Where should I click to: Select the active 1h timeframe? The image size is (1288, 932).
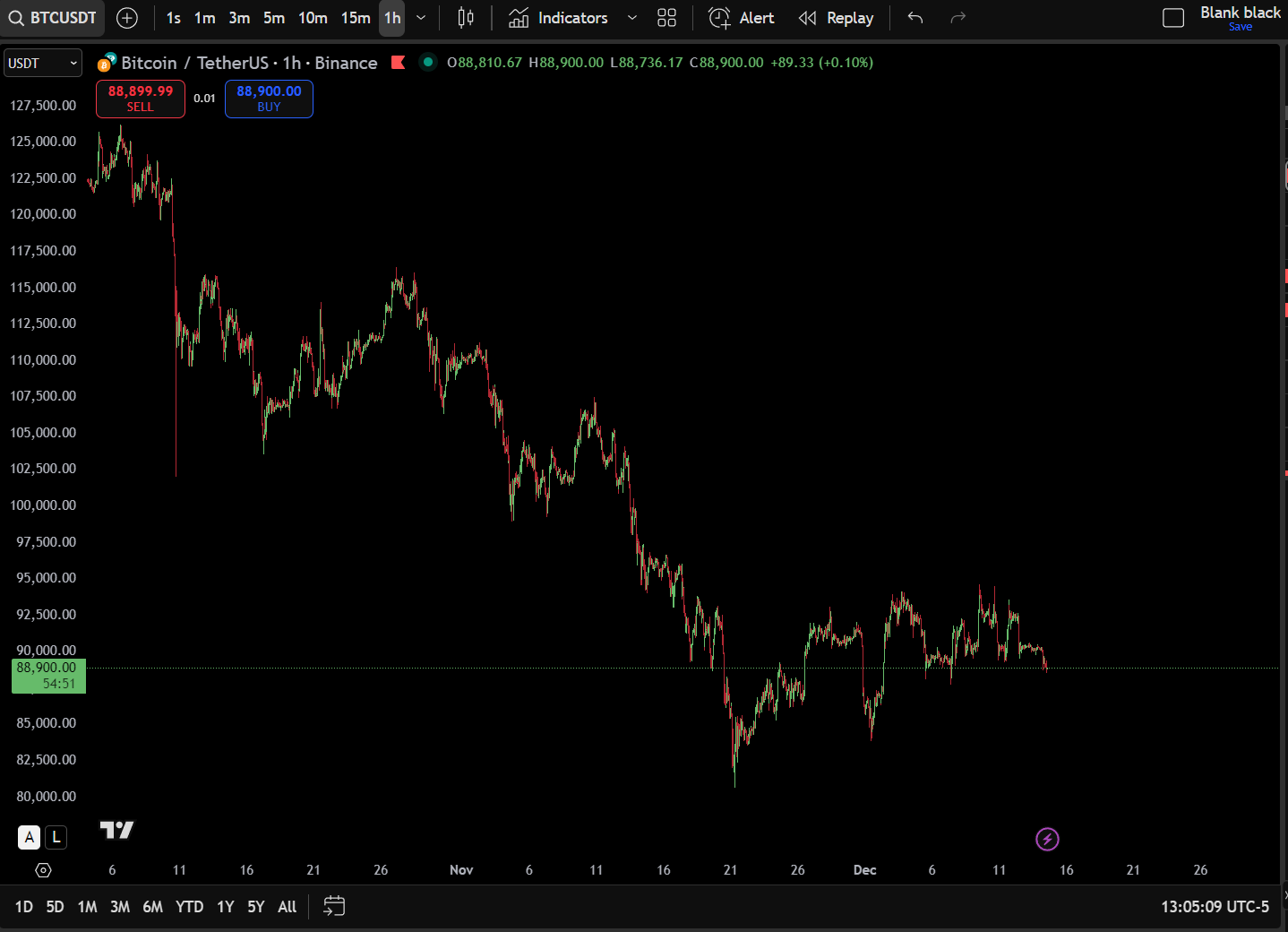tap(392, 18)
